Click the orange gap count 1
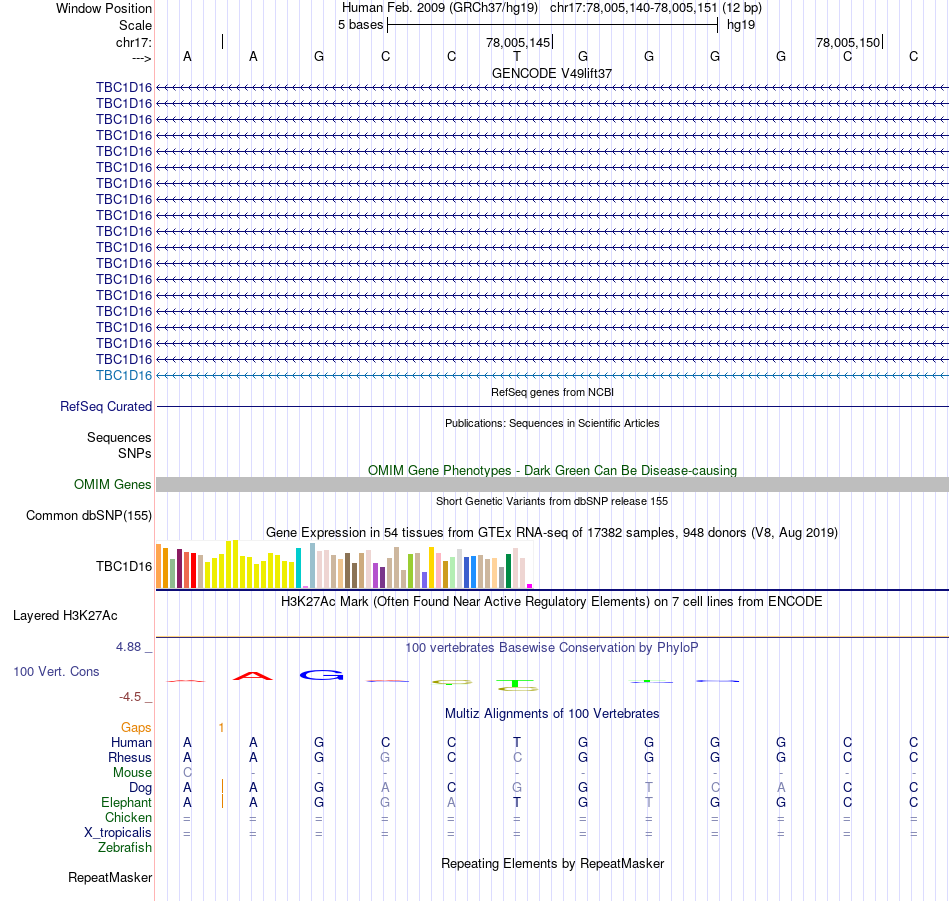 pyautogui.click(x=222, y=728)
